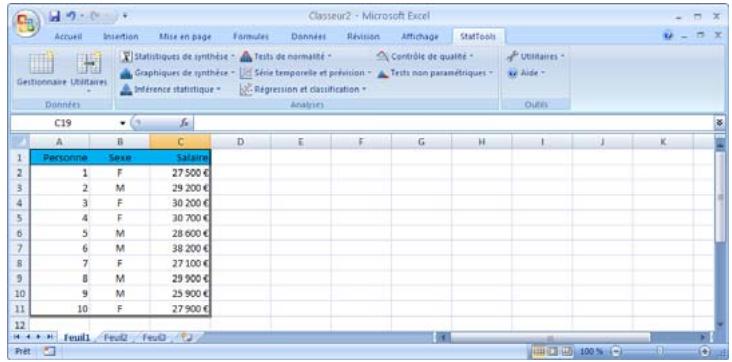Select the cell with 27 900 €
This screenshot has width=732, height=362.
pyautogui.click(x=180, y=309)
